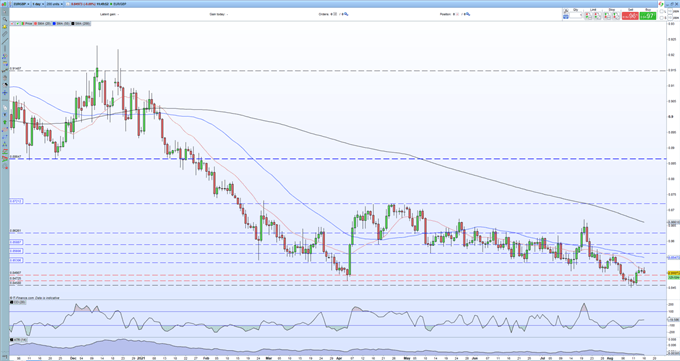This screenshot has height=361, width=680.
Task: Click the green Buy price button
Action: point(648,16)
